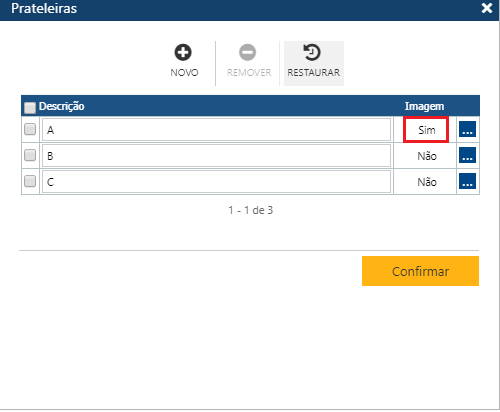This screenshot has height=412, width=500.
Task: Click the Novo plus icon
Action: pos(183,52)
